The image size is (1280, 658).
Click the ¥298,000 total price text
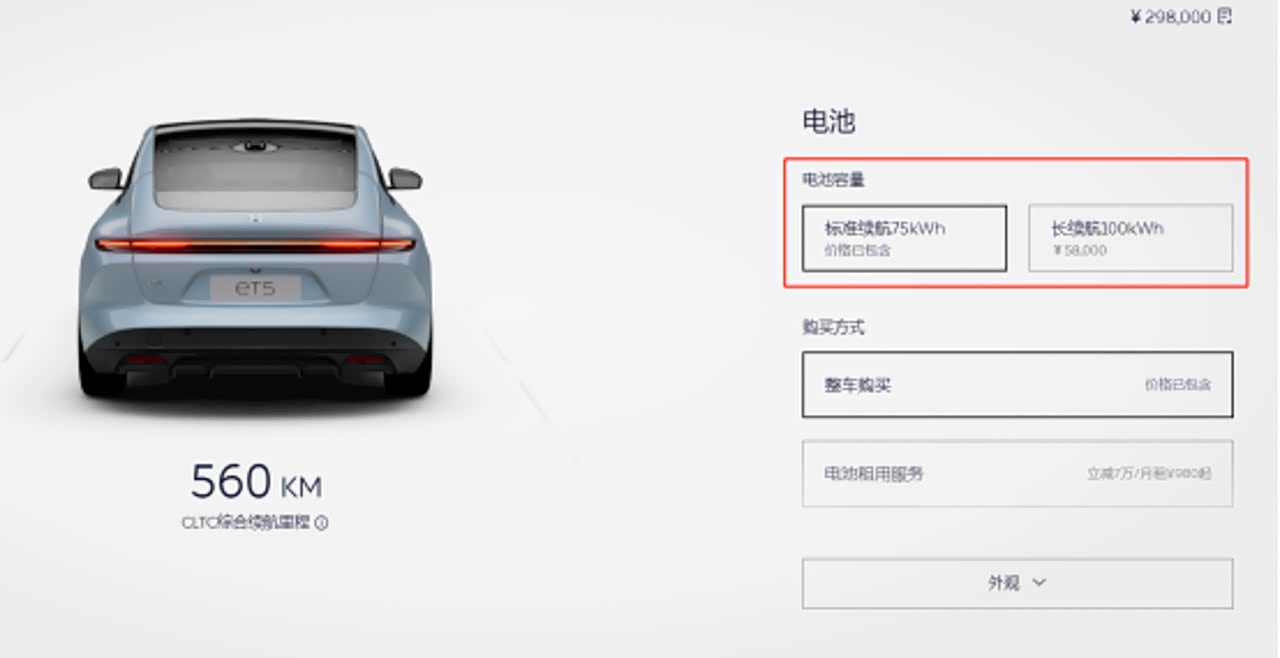point(1171,16)
